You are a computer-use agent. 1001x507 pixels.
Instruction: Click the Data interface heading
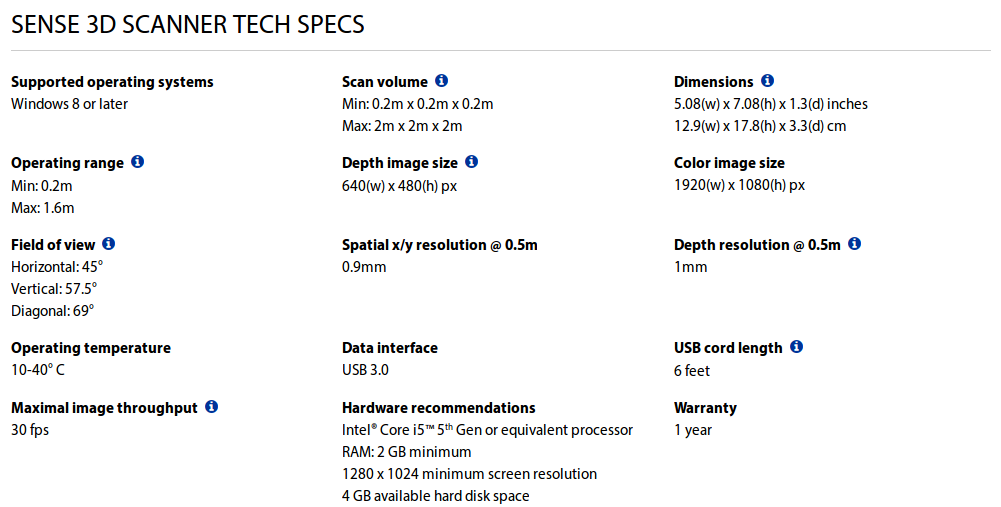click(x=389, y=348)
